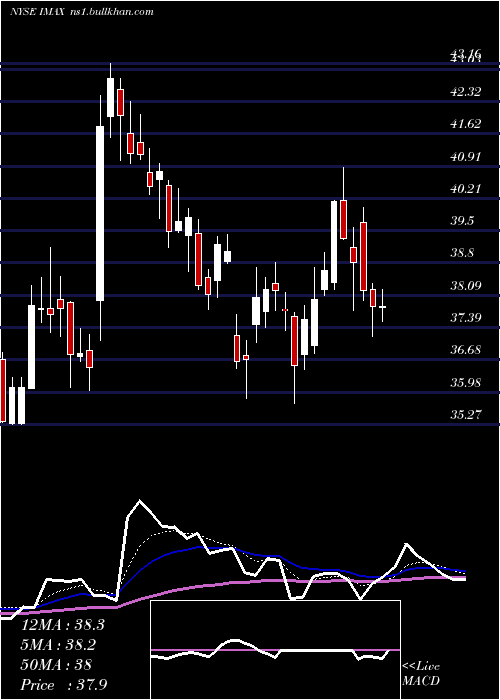Image resolution: width=500 pixels, height=700 pixels.
Task: Select the 37.39 price axis label
Action: pyautogui.click(x=466, y=318)
